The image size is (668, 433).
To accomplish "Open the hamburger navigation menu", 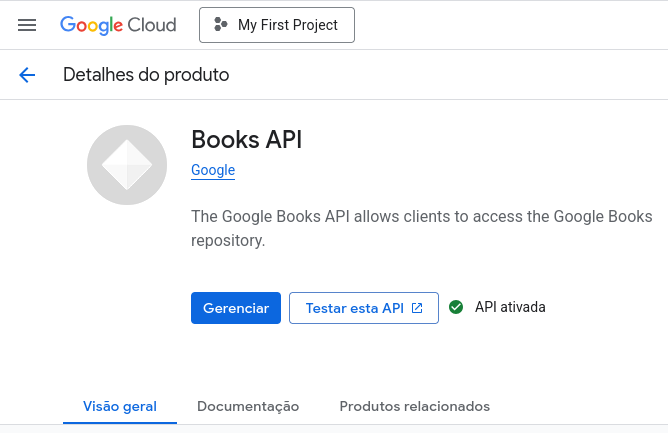I will (x=27, y=25).
